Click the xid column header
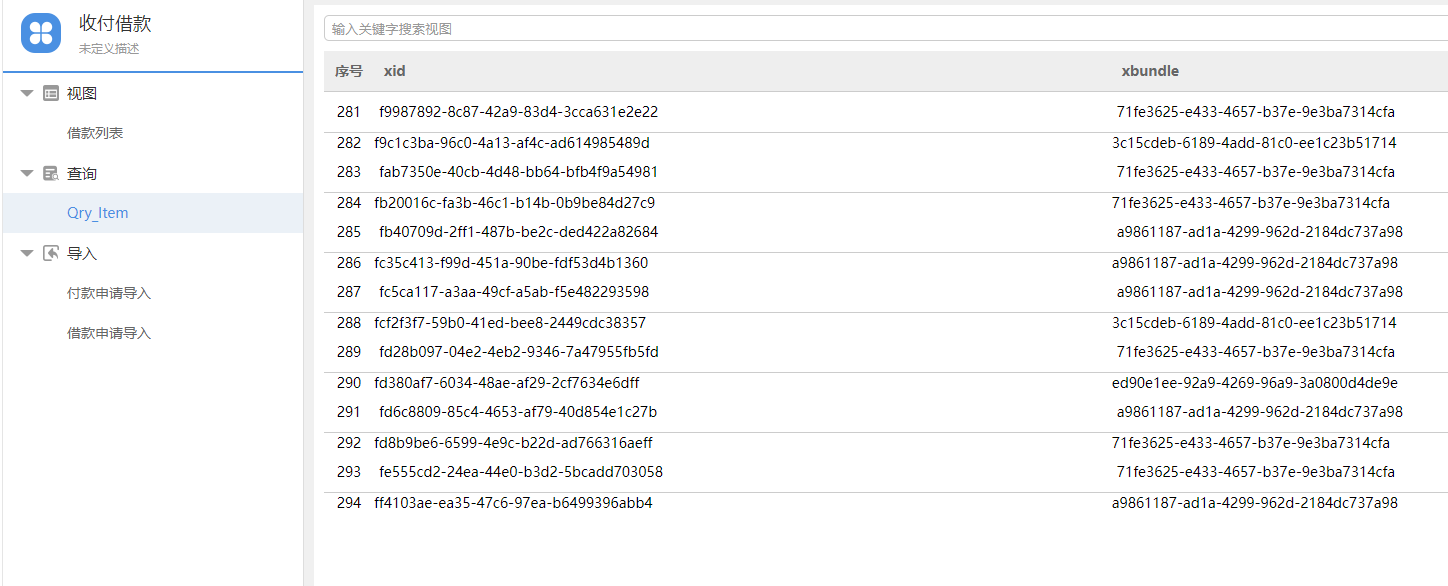 coord(394,71)
